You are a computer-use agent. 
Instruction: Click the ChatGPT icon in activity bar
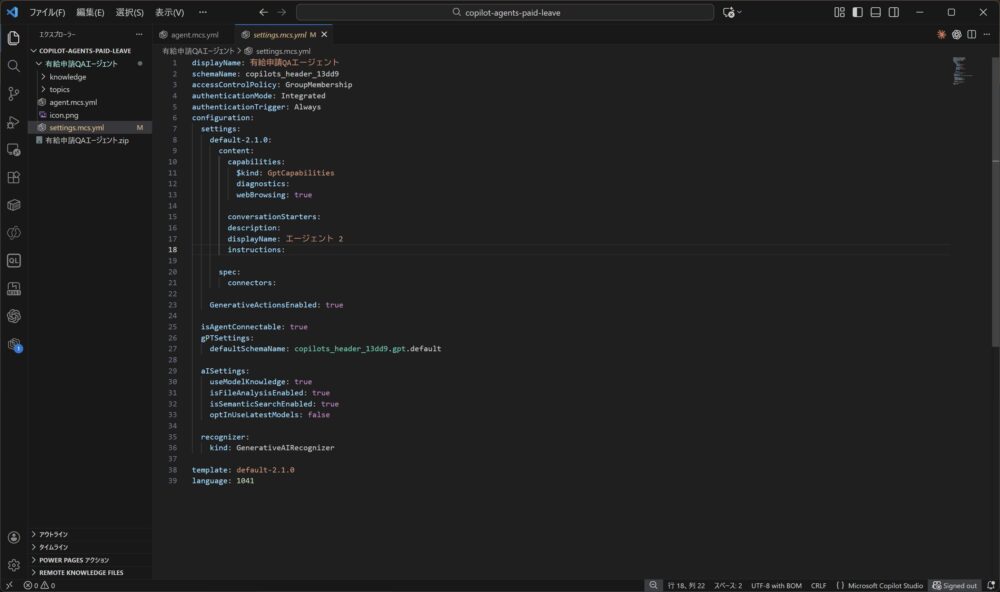13,316
